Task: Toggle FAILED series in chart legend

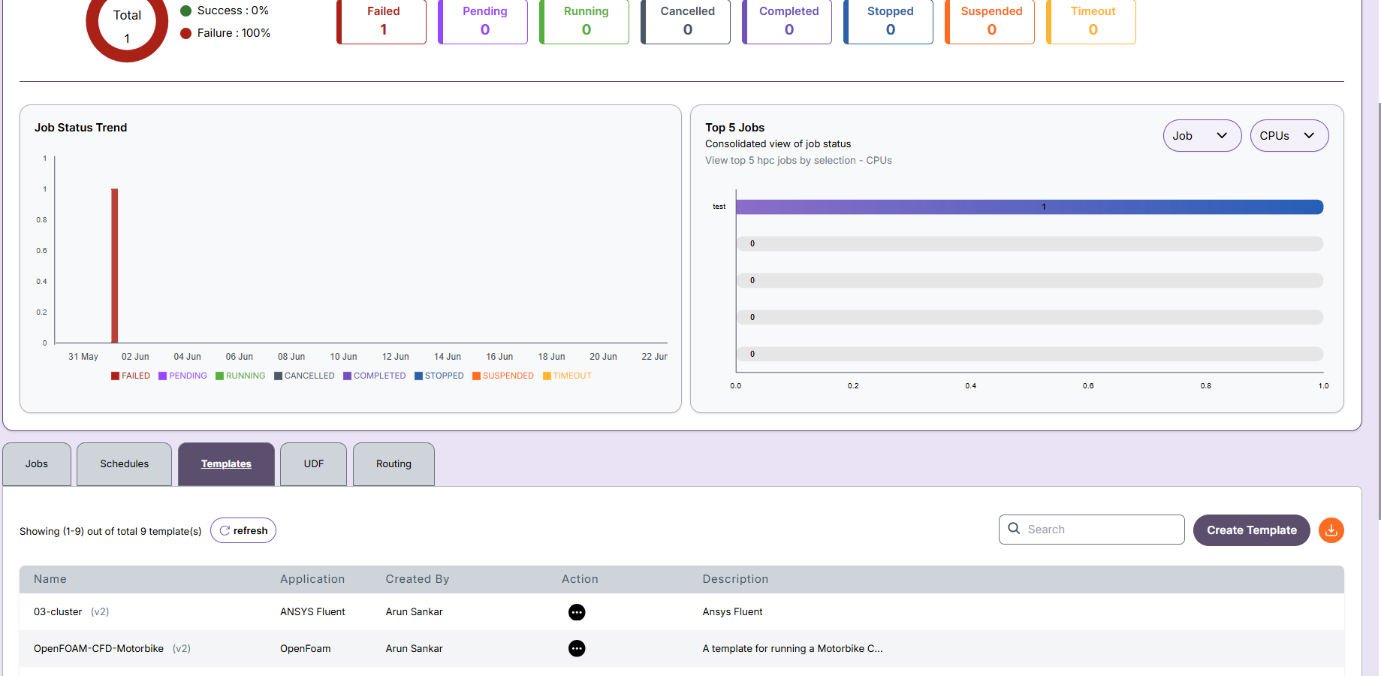Action: (130, 376)
